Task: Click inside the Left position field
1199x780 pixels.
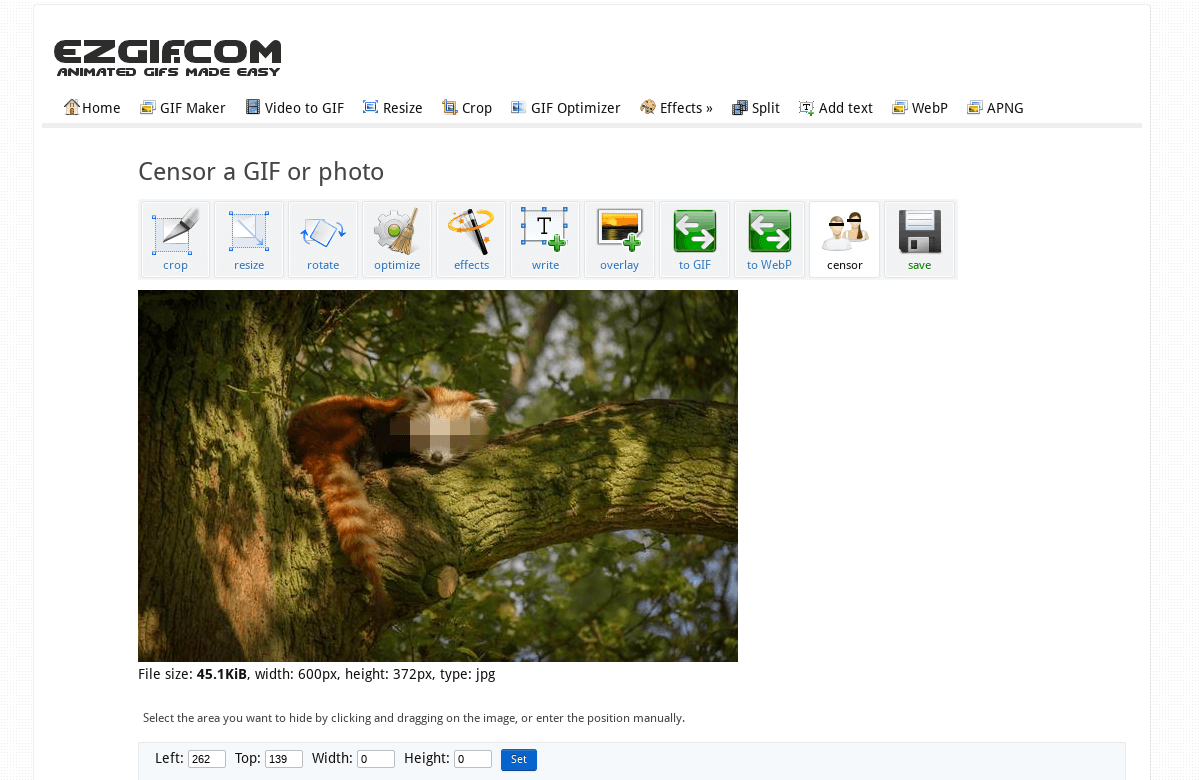Action: pos(206,759)
